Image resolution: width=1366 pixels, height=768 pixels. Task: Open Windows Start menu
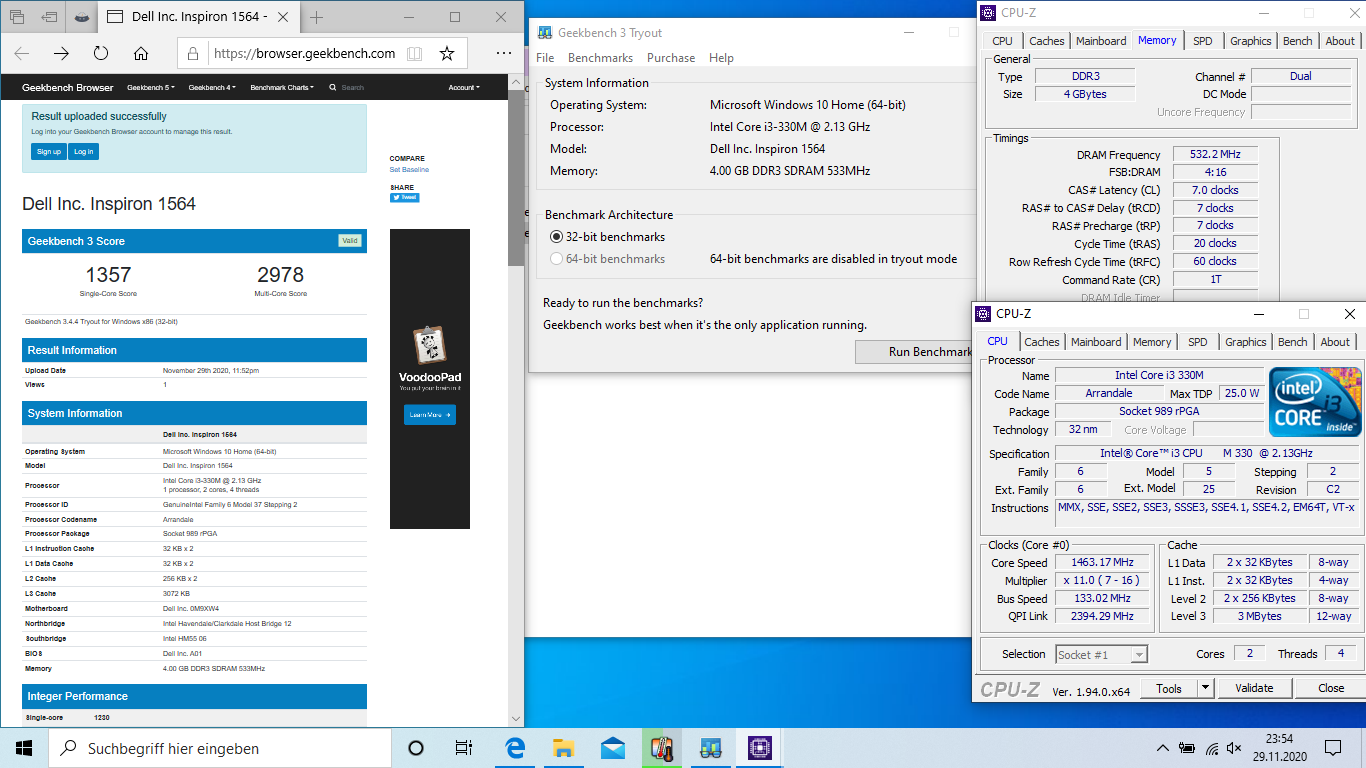click(24, 748)
